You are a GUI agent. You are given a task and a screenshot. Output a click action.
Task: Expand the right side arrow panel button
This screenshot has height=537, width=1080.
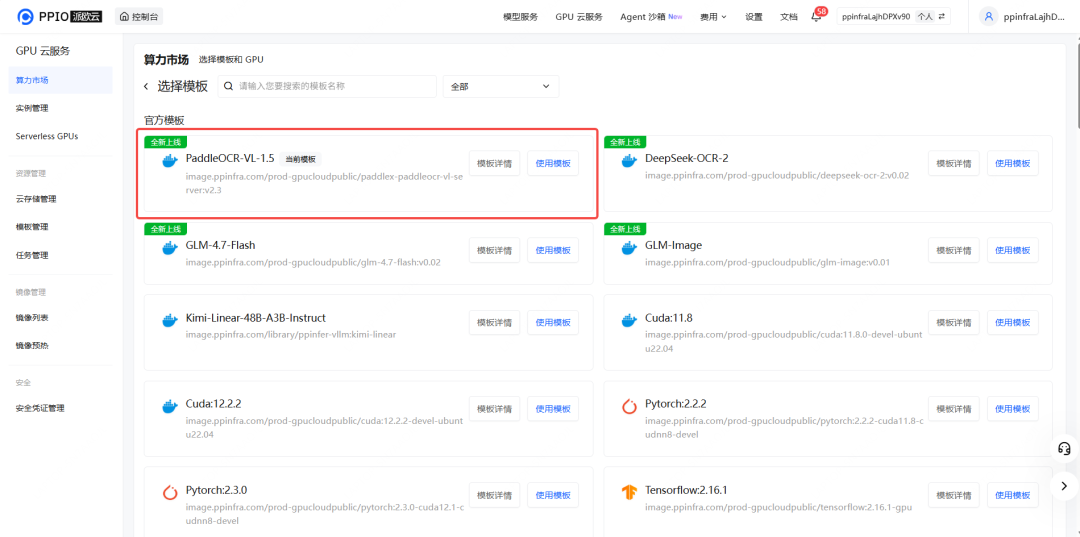[x=1064, y=485]
